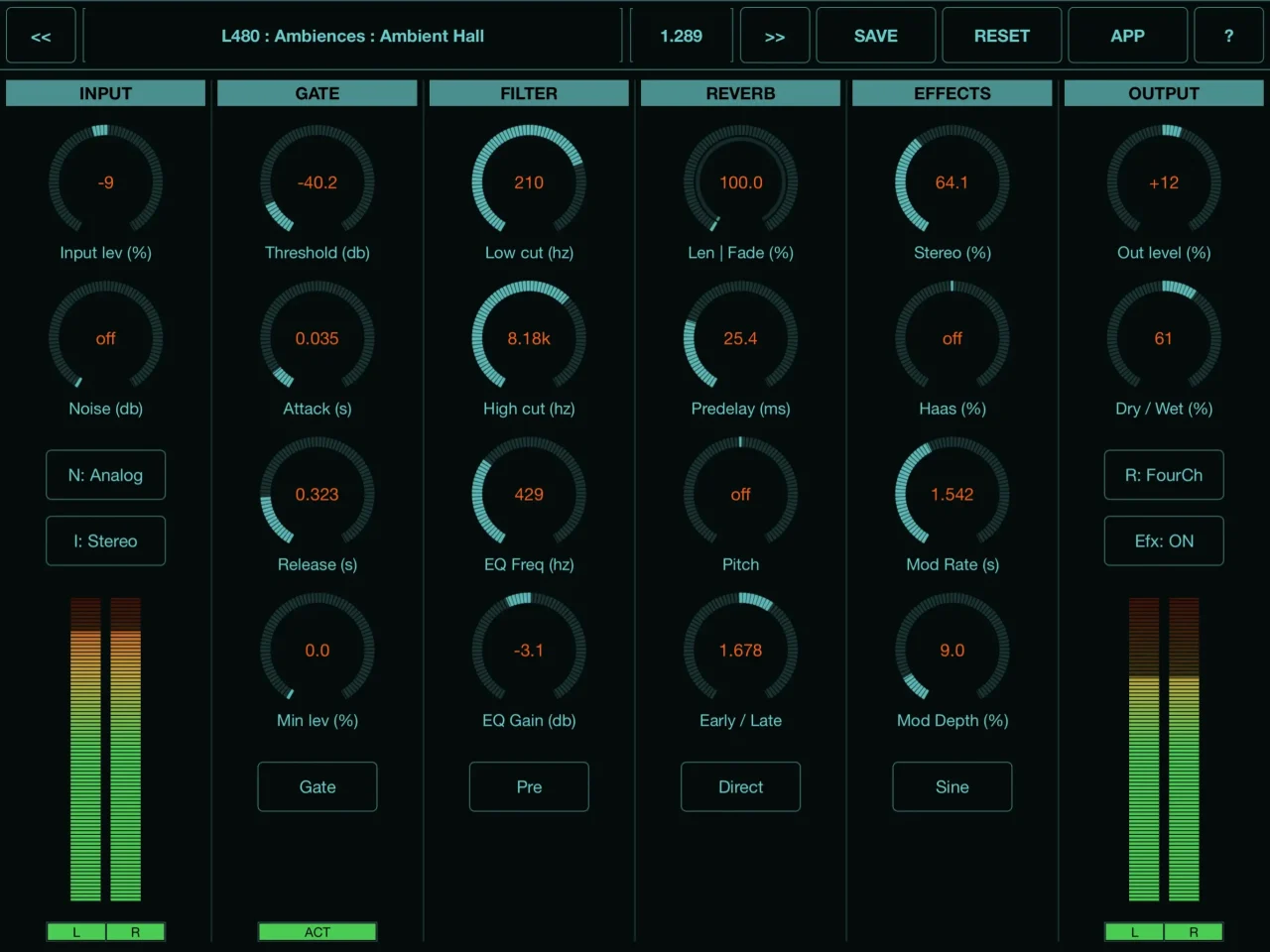Click the RESET button
Screen dimensions: 1270x952
[1002, 36]
